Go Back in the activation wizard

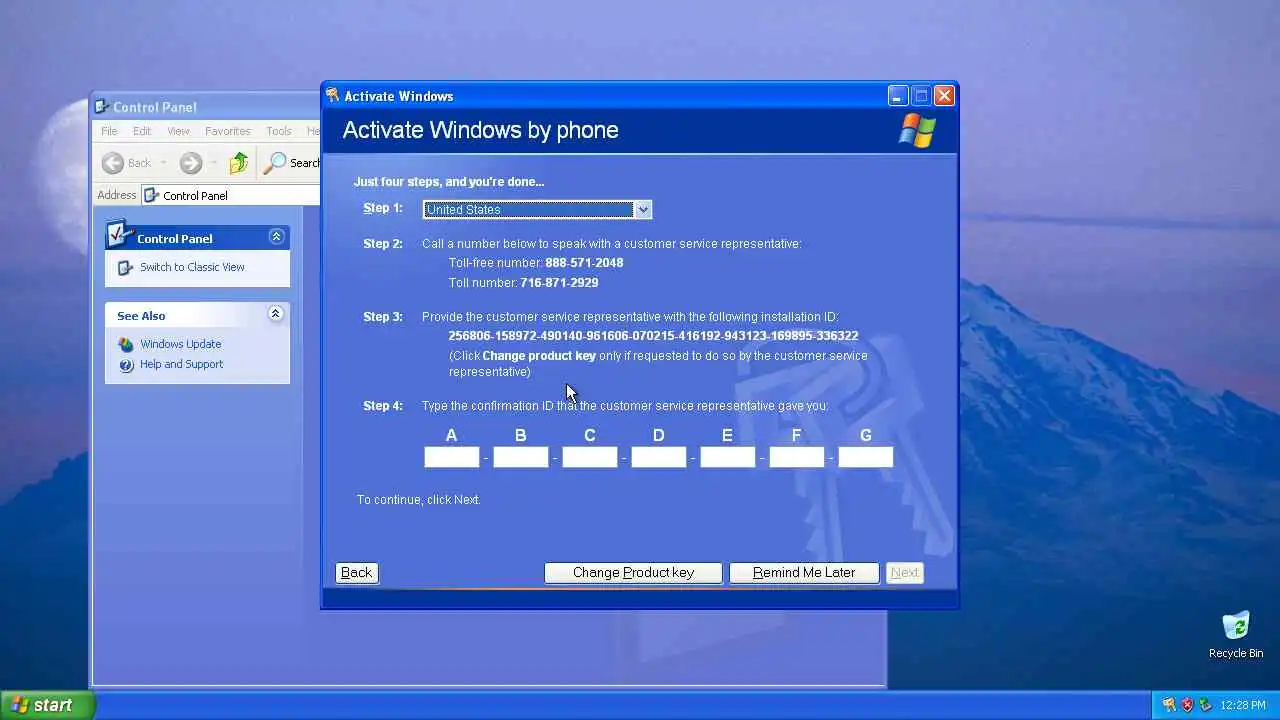(x=356, y=573)
